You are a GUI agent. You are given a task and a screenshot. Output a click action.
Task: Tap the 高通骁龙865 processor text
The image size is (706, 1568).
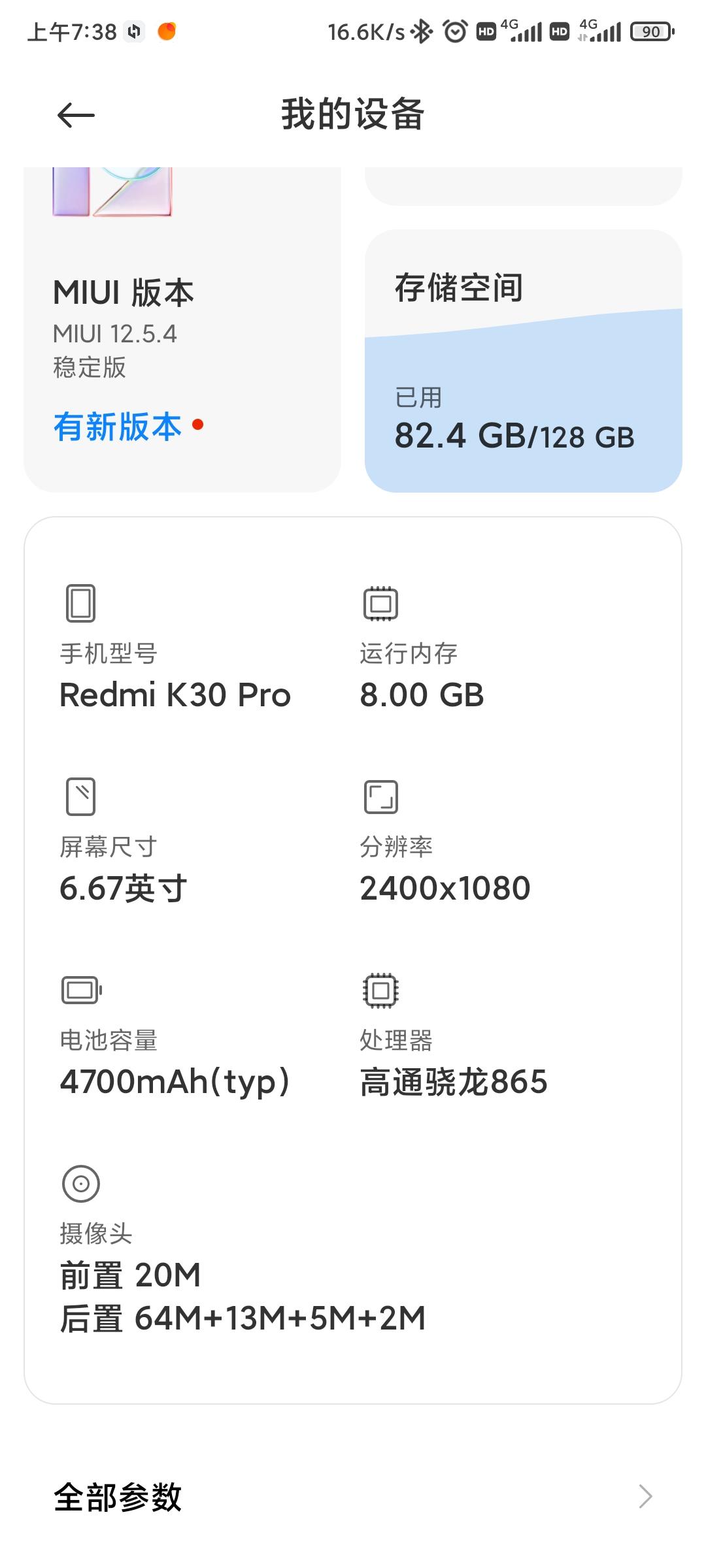(454, 1081)
